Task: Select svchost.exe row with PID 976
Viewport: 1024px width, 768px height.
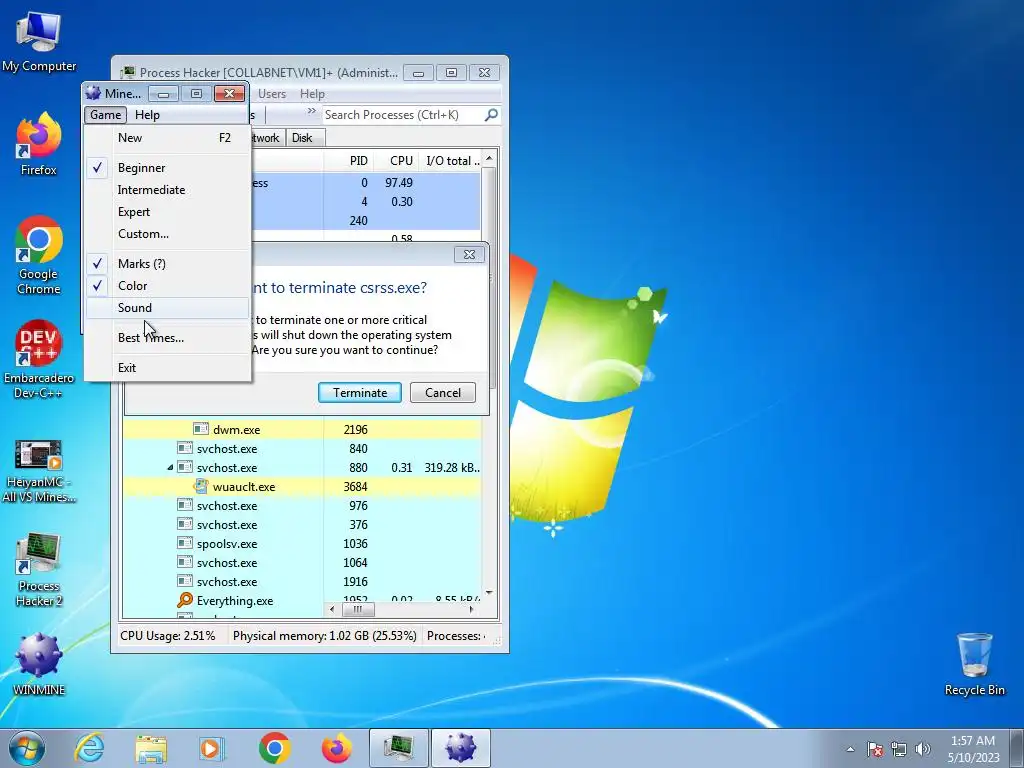Action: coord(302,505)
